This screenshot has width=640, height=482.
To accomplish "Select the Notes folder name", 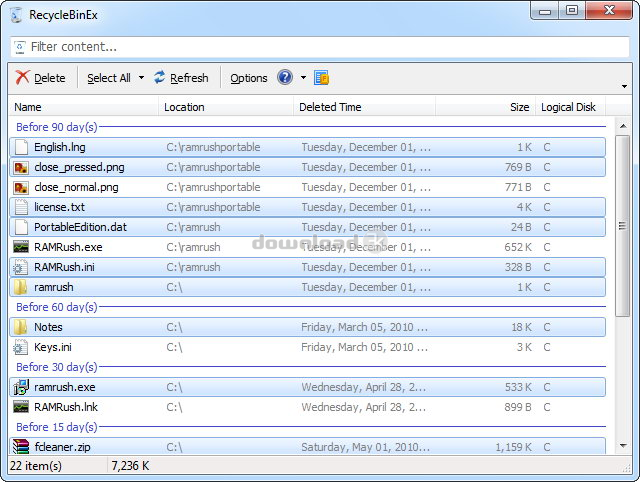I will click(48, 327).
